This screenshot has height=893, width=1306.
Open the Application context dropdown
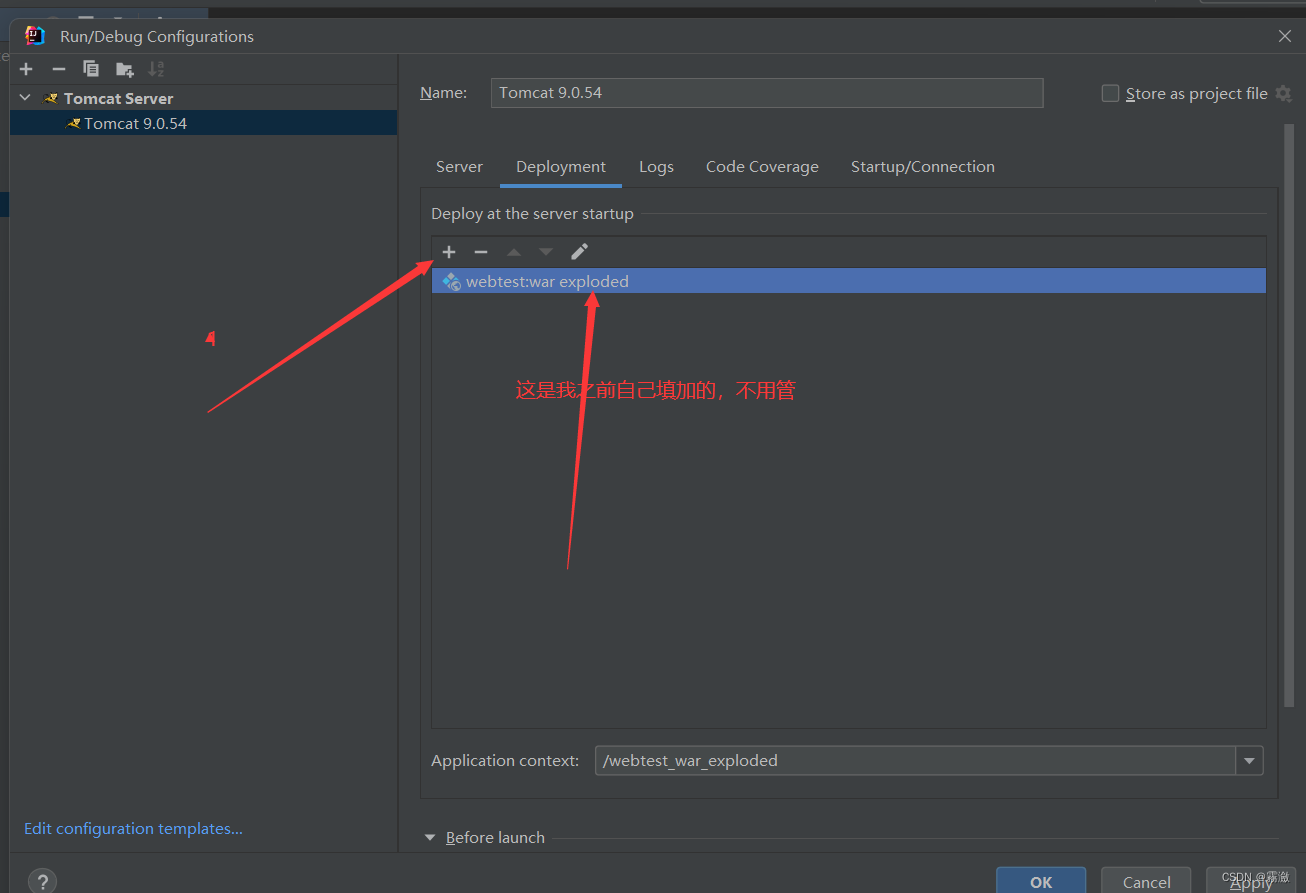click(1249, 761)
